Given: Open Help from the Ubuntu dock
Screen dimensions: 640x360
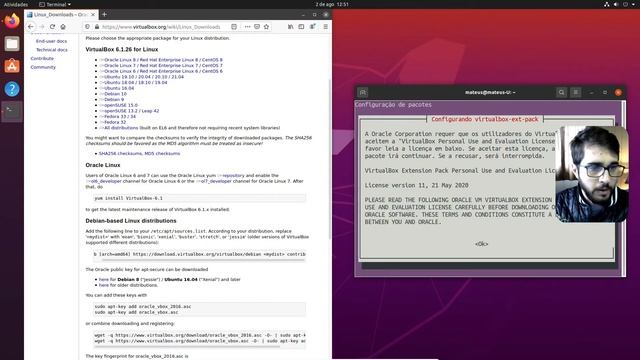Looking at the screenshot, I should click(x=12, y=89).
